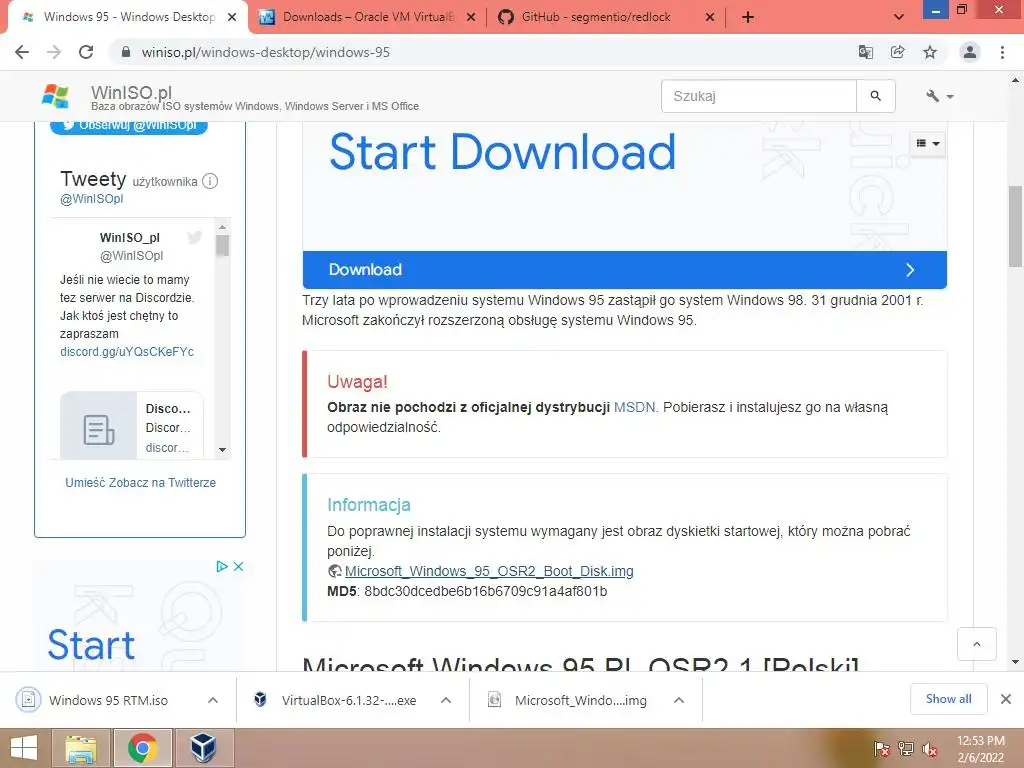Click the blue Download button
Viewport: 1024px width, 768px height.
(x=624, y=270)
